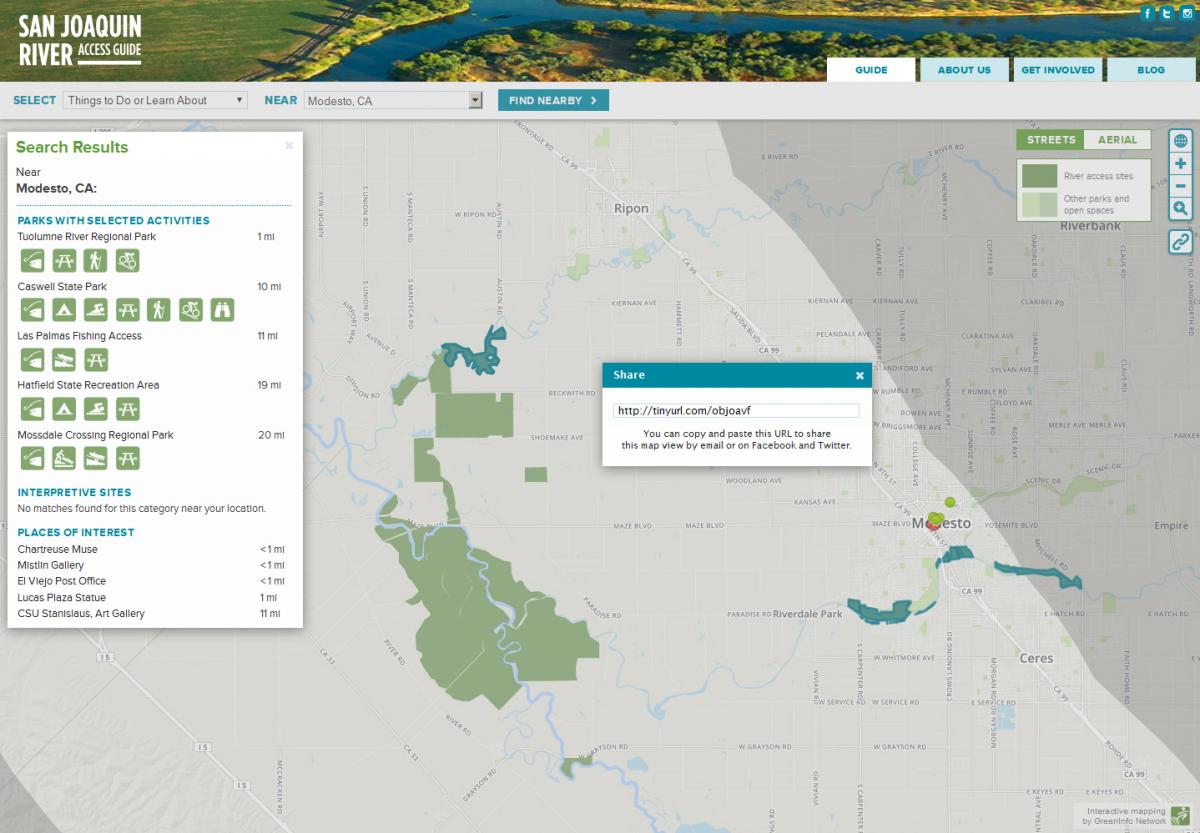Screen dimensions: 1200x833
Task: Click boat ramp icon under Mossdale Crossing Regional Park
Action: click(x=95, y=458)
